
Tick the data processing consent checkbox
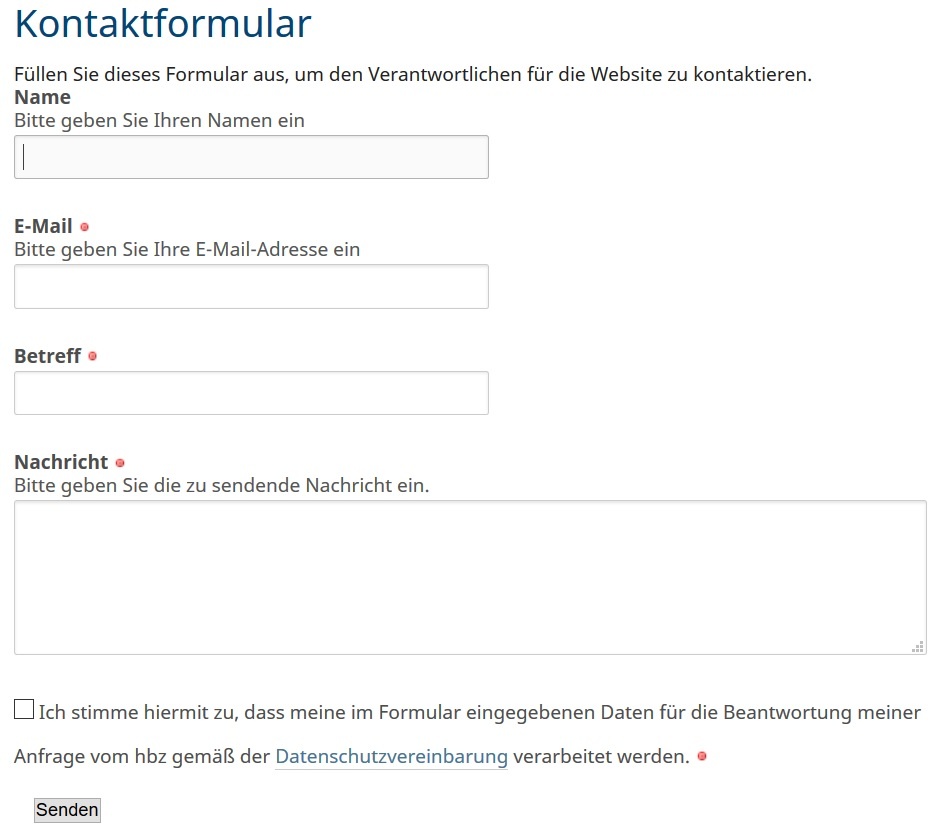[24, 710]
